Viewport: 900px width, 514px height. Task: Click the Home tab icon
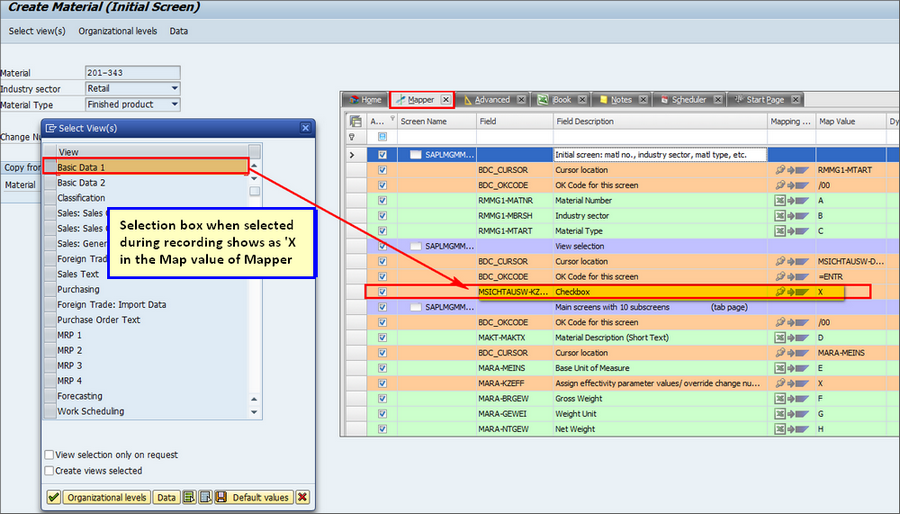point(354,100)
